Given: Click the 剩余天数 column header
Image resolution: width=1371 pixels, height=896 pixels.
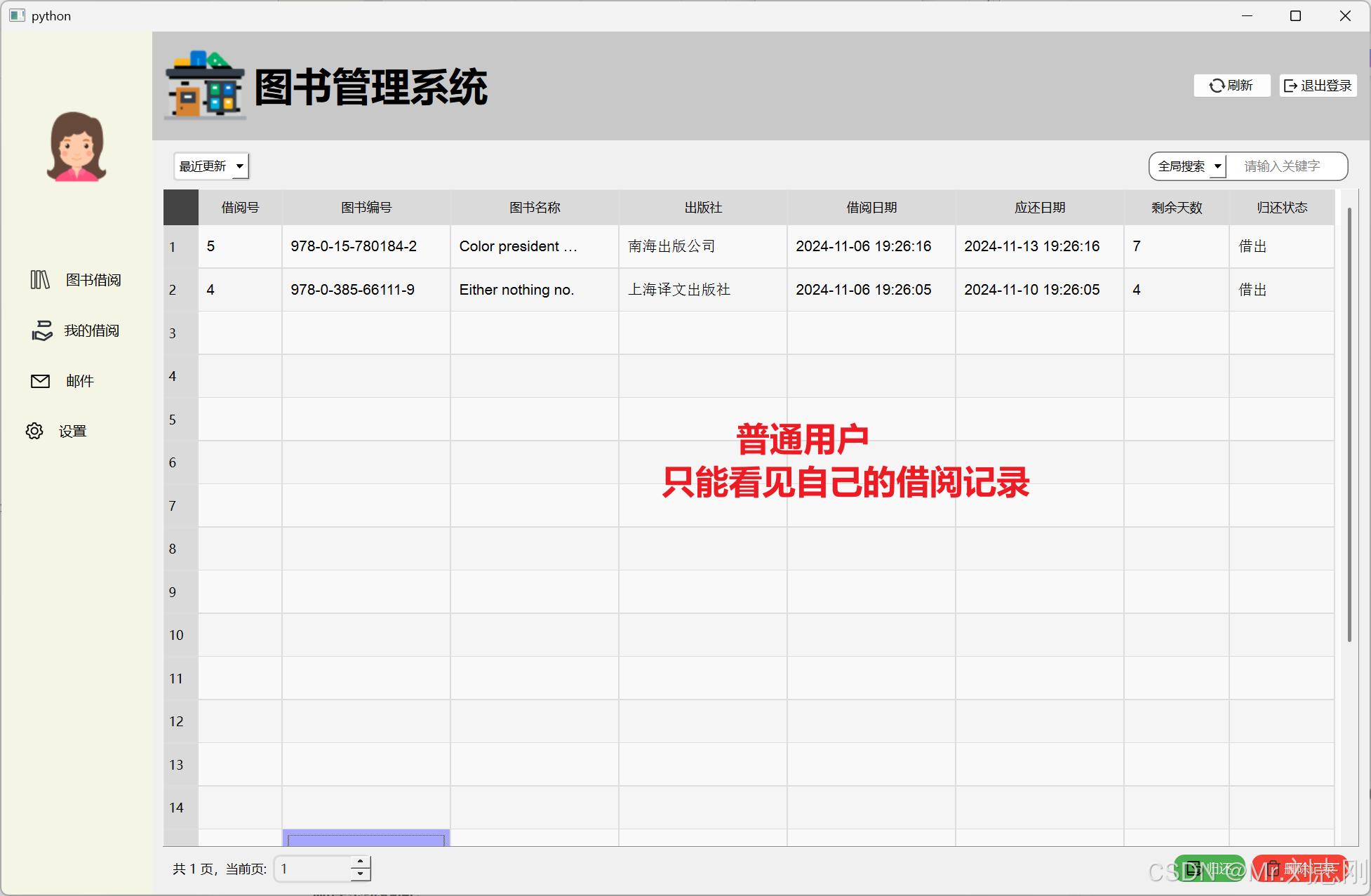Looking at the screenshot, I should click(x=1177, y=208).
